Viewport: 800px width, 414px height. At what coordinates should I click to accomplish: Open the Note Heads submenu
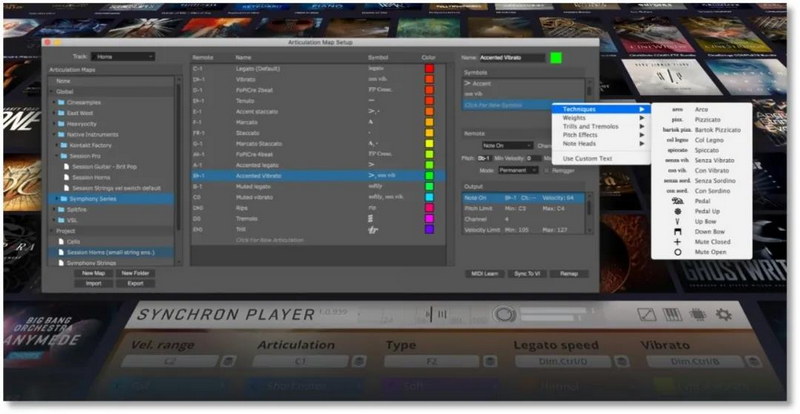pyautogui.click(x=601, y=144)
